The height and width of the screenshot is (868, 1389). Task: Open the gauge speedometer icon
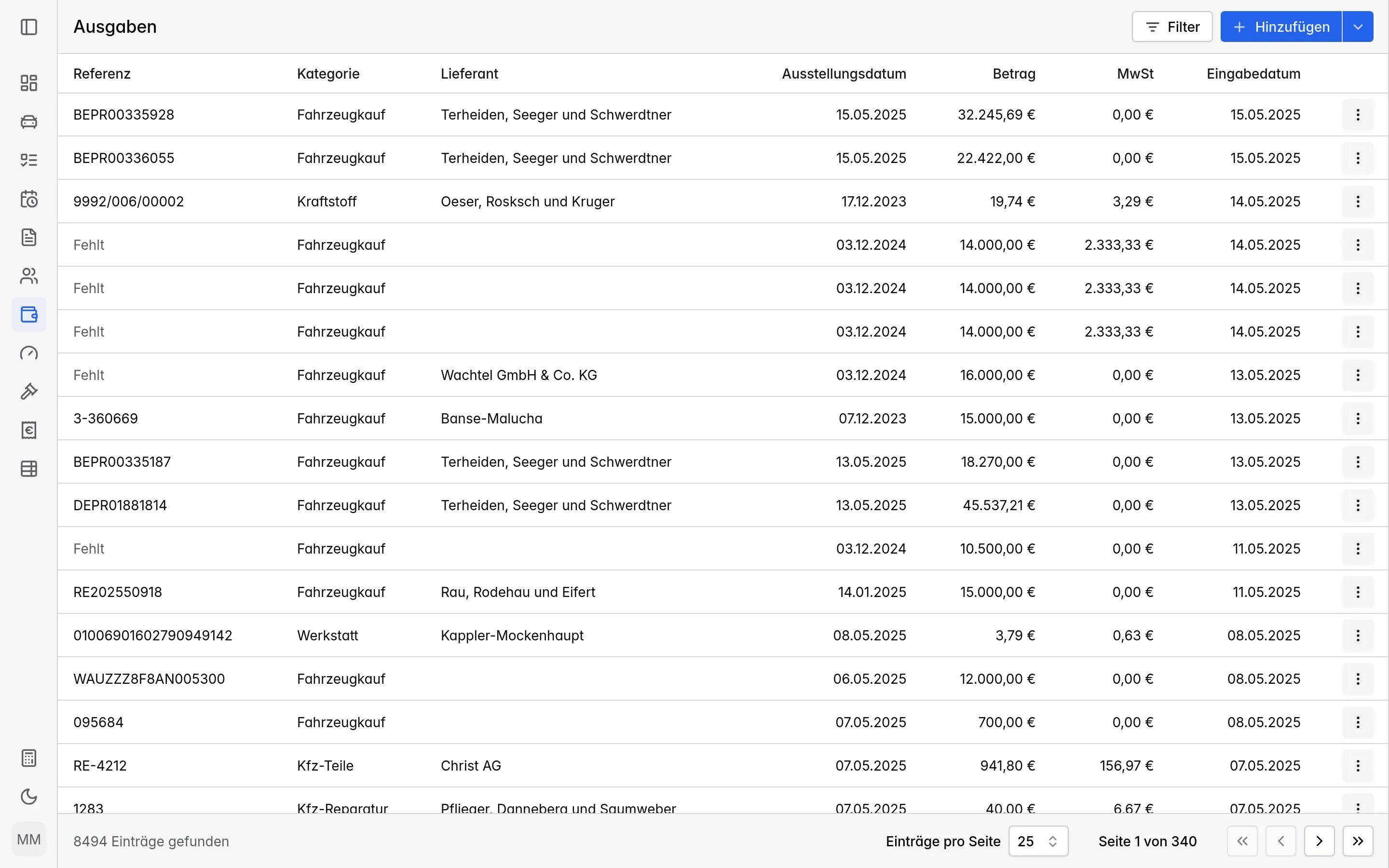pos(29,353)
